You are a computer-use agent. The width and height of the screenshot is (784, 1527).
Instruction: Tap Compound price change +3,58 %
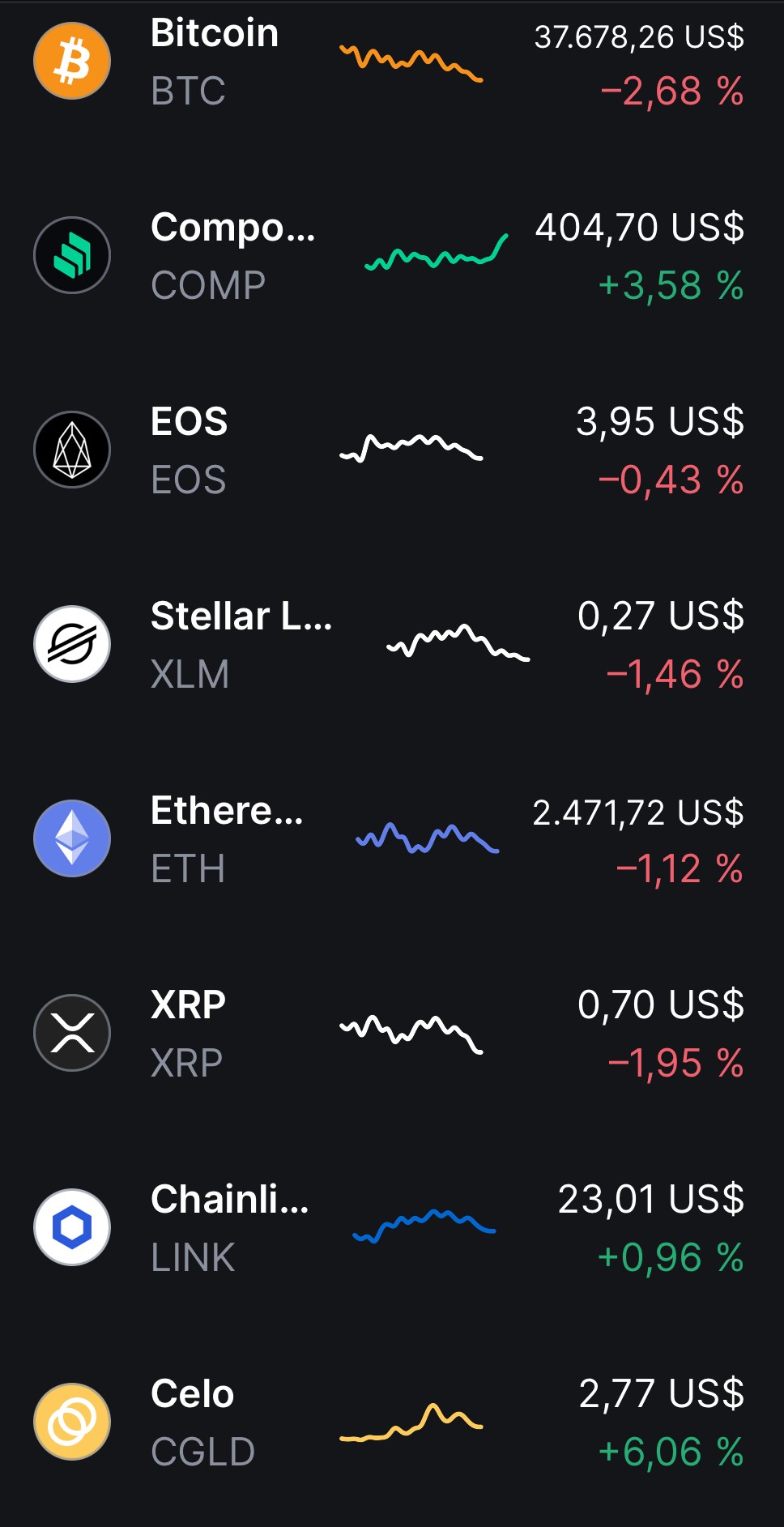pos(671,286)
